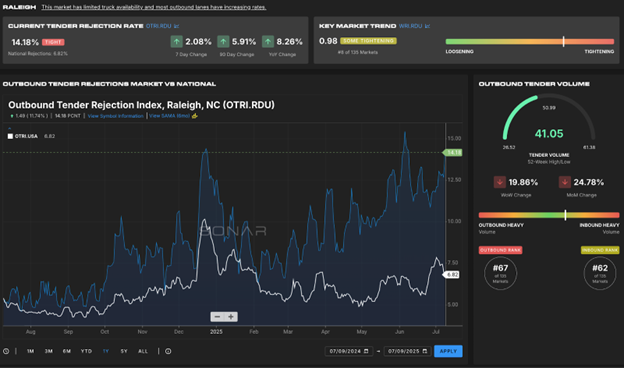Click the 90 Day Change up-arrow icon

point(223,41)
